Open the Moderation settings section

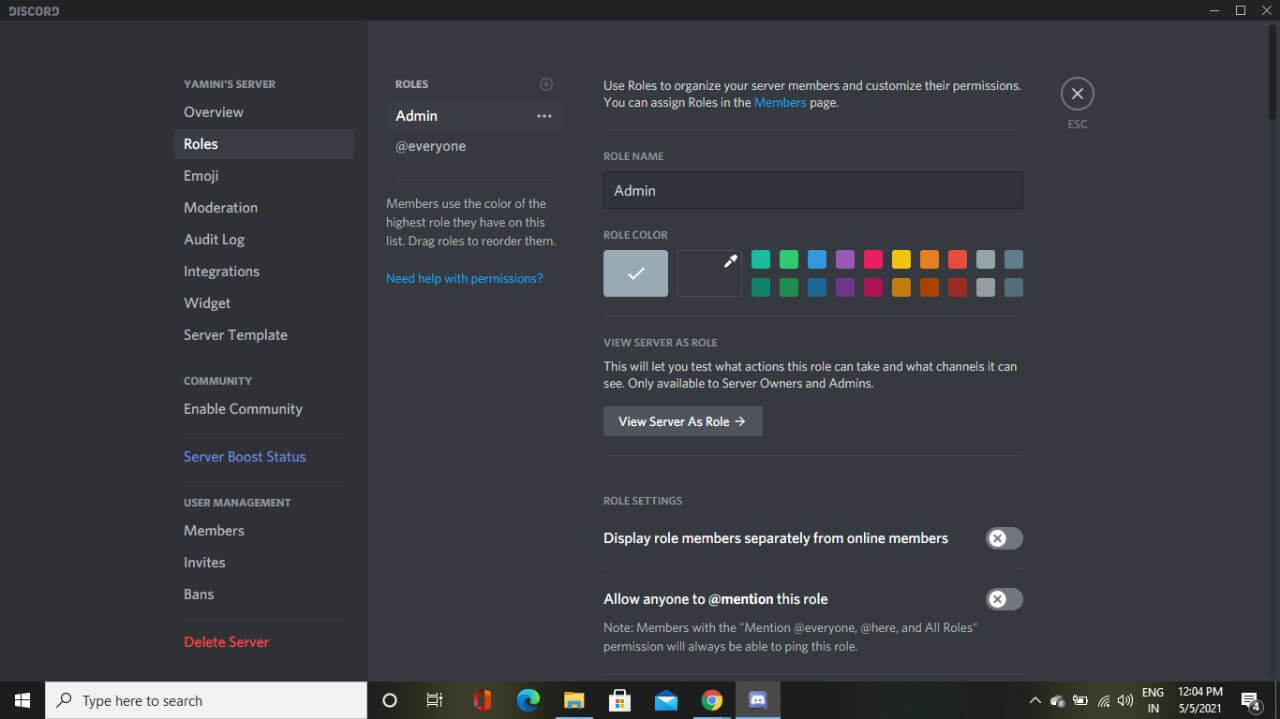click(x=220, y=207)
